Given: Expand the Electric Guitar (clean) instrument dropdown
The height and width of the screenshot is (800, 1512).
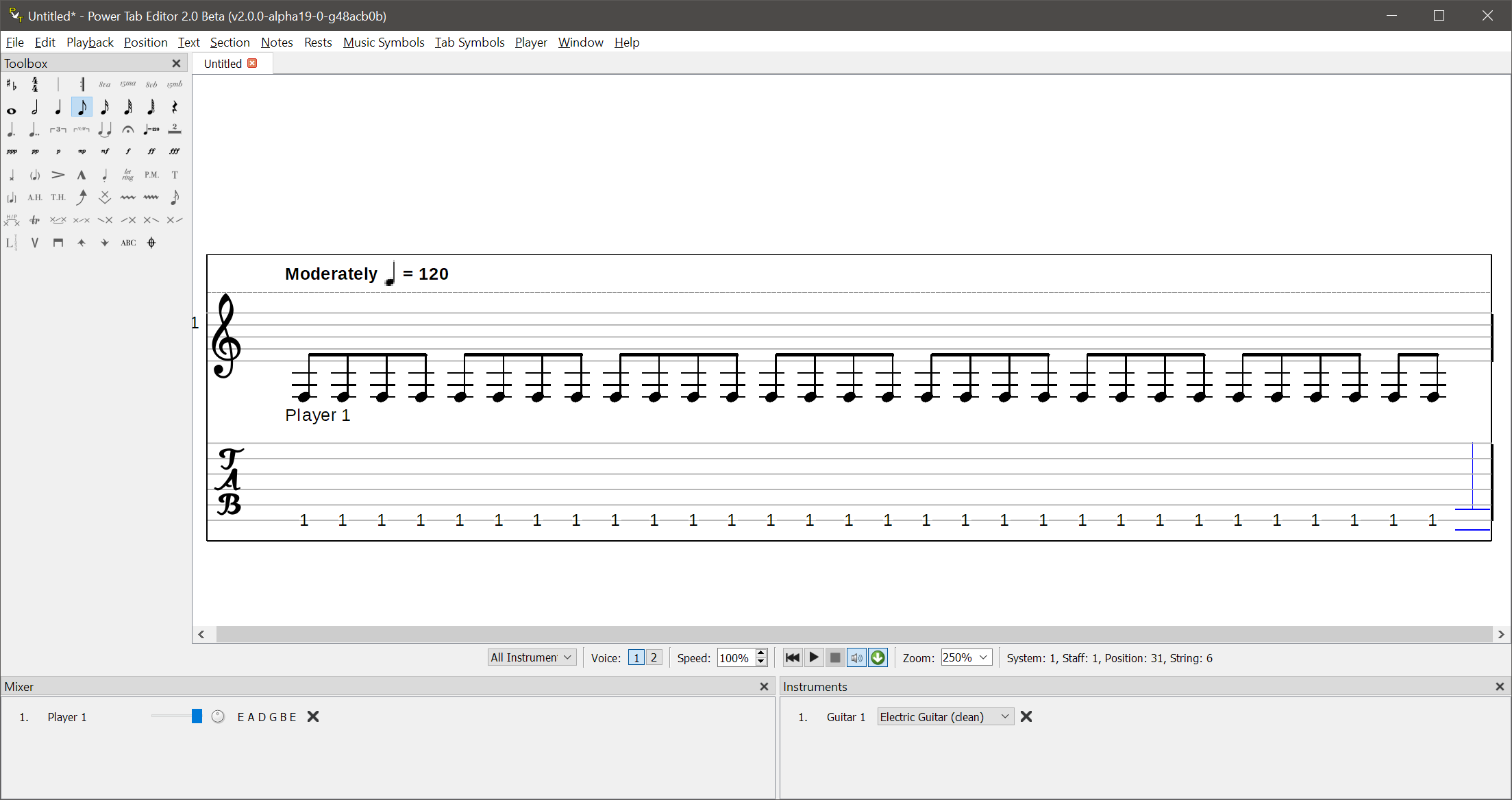Looking at the screenshot, I should 945,716.
